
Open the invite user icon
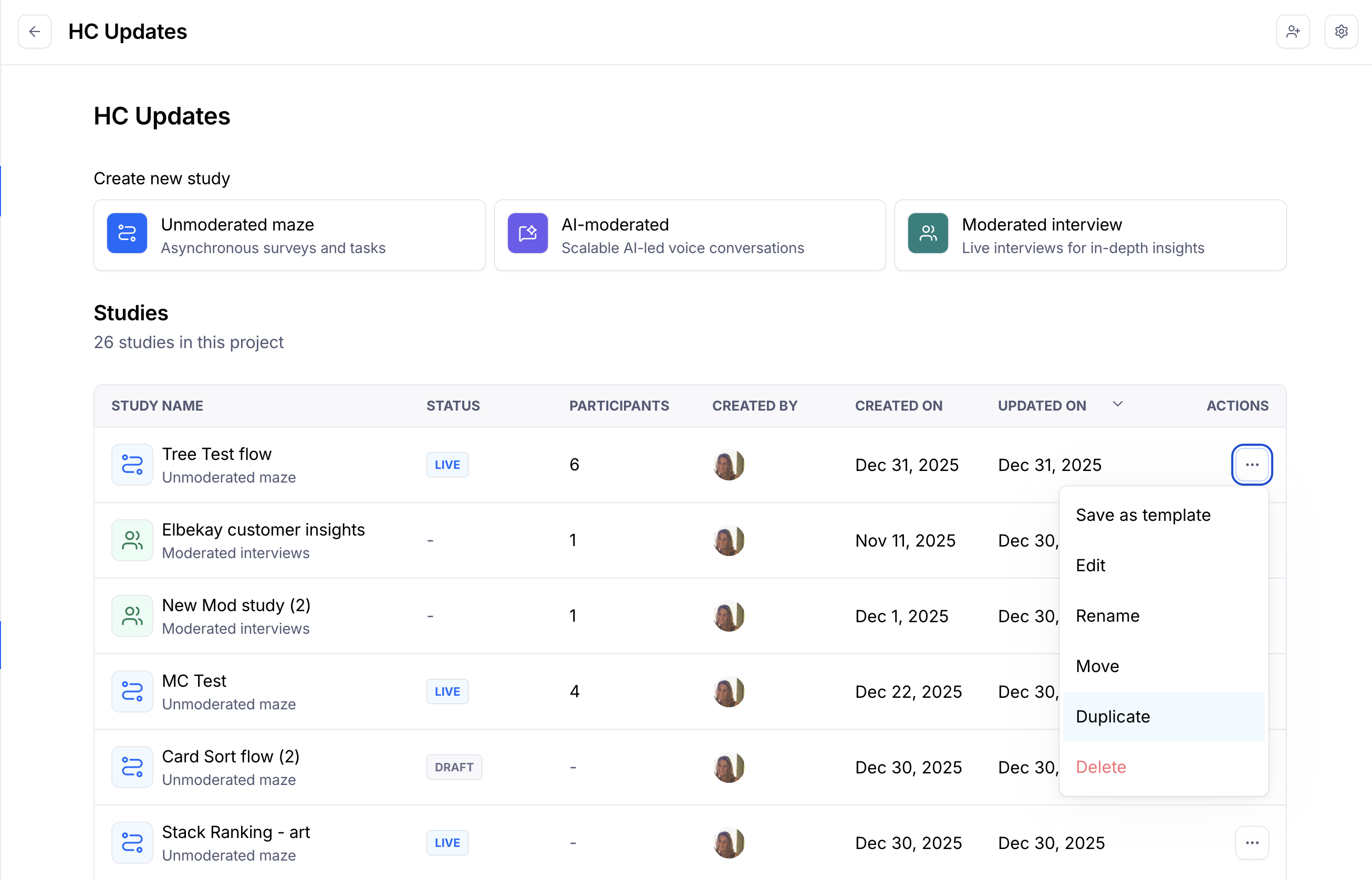coord(1293,32)
